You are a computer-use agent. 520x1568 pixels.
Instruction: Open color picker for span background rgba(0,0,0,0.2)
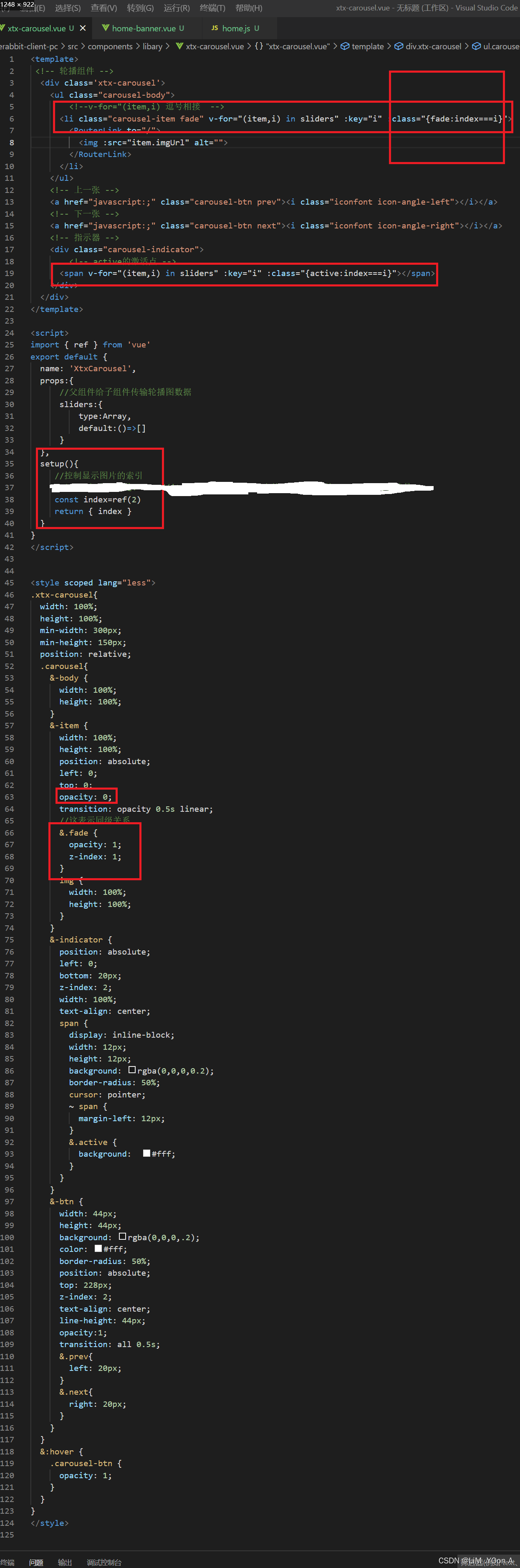[132, 1069]
